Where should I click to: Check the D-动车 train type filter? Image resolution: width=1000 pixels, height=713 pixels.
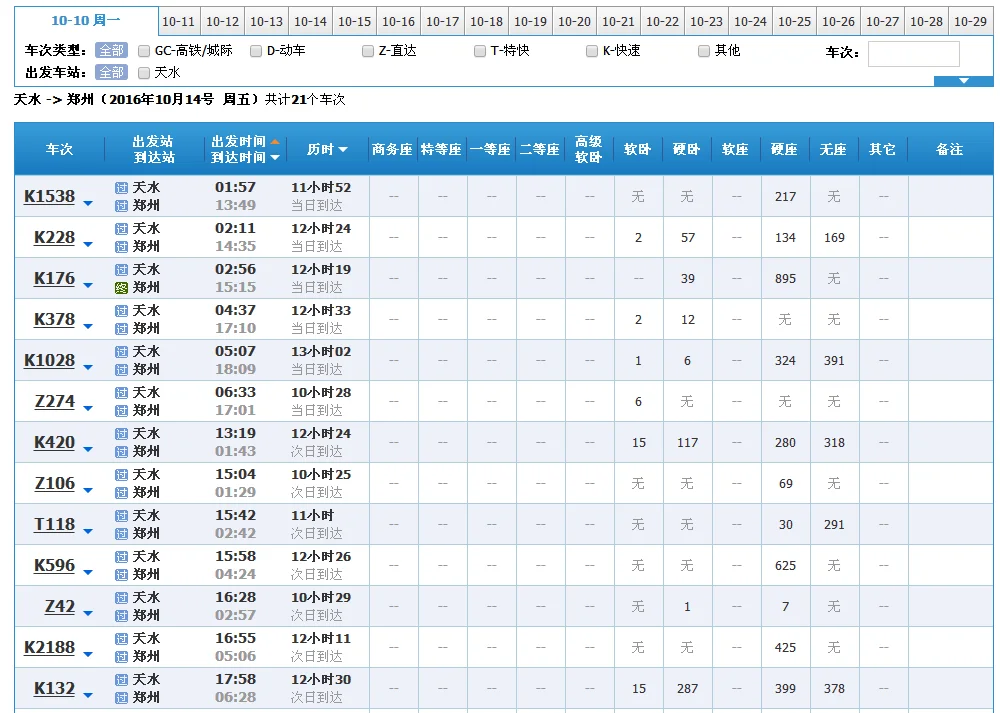click(256, 51)
